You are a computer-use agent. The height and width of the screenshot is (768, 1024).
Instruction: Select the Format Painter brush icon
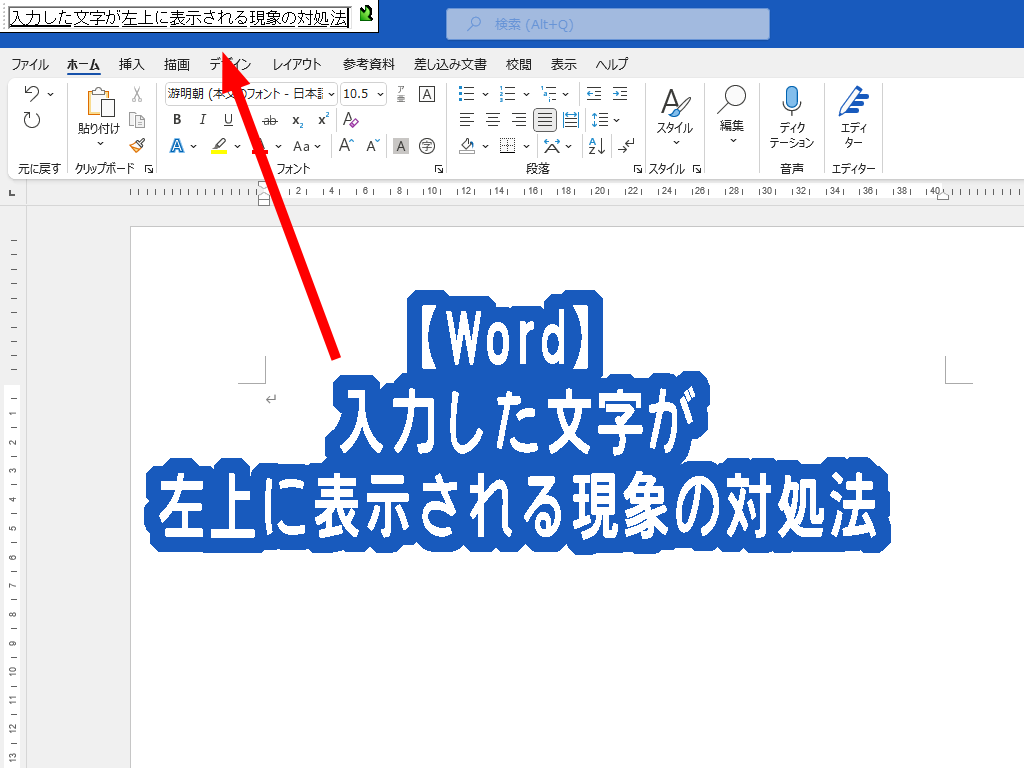pyautogui.click(x=136, y=145)
